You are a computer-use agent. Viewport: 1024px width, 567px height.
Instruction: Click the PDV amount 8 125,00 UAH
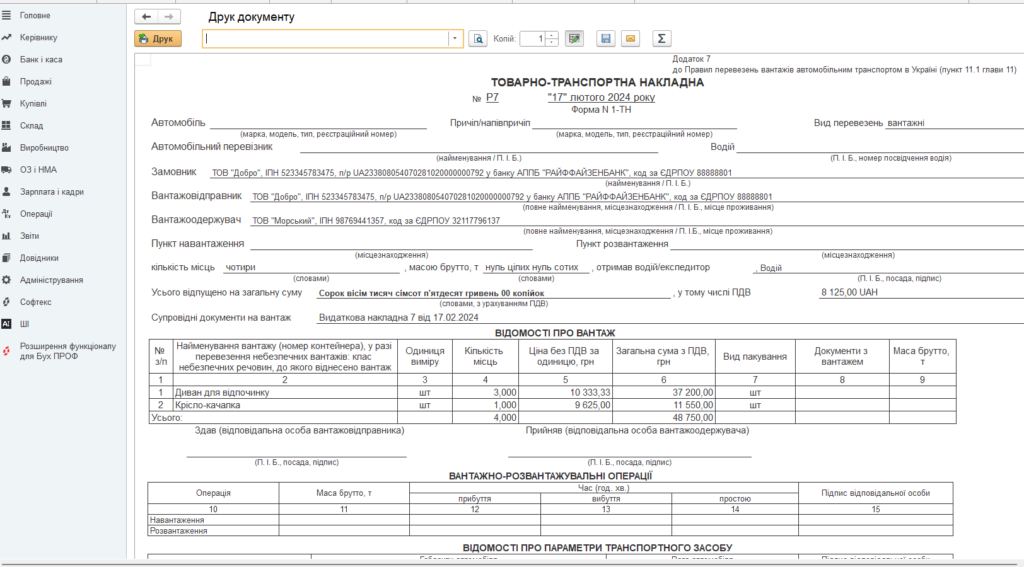pos(849,292)
